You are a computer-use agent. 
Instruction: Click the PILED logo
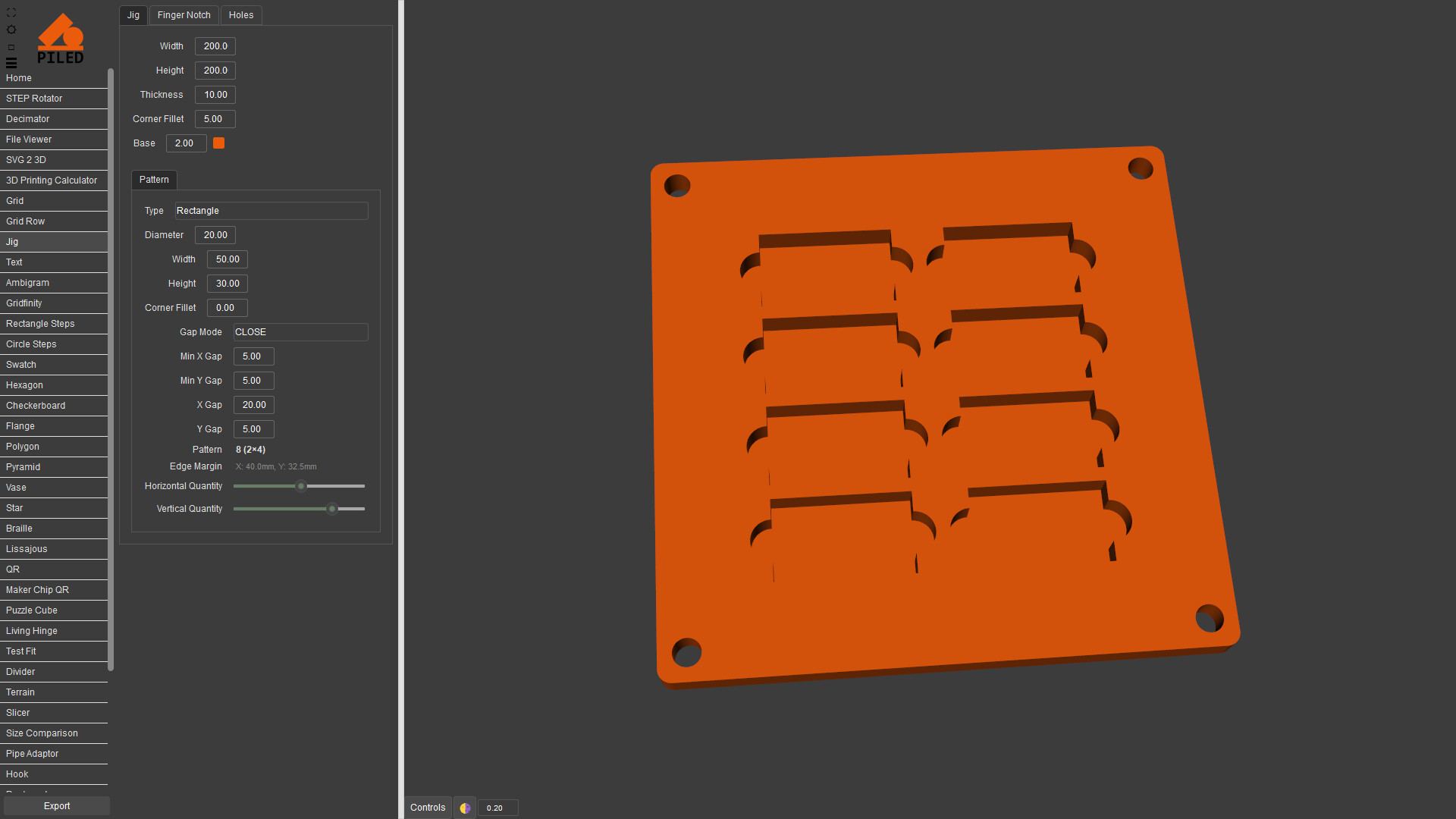click(x=61, y=39)
